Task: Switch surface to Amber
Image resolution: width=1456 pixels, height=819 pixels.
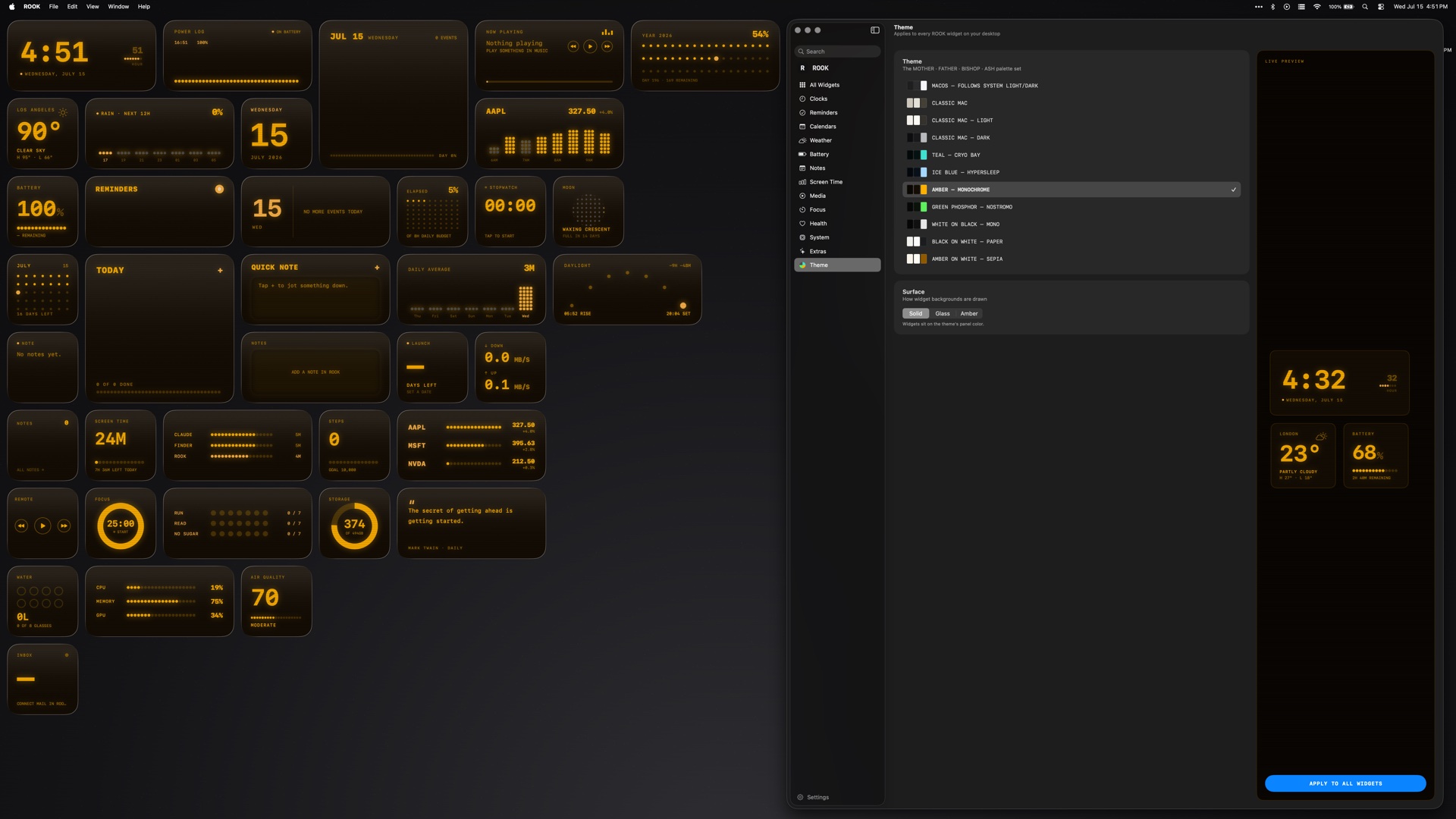Action: click(x=969, y=313)
